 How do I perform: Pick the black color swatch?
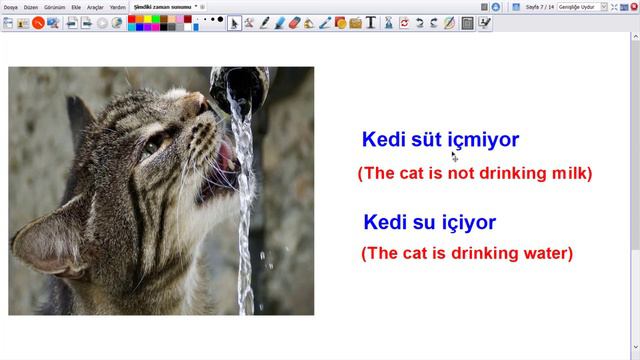[164, 27]
